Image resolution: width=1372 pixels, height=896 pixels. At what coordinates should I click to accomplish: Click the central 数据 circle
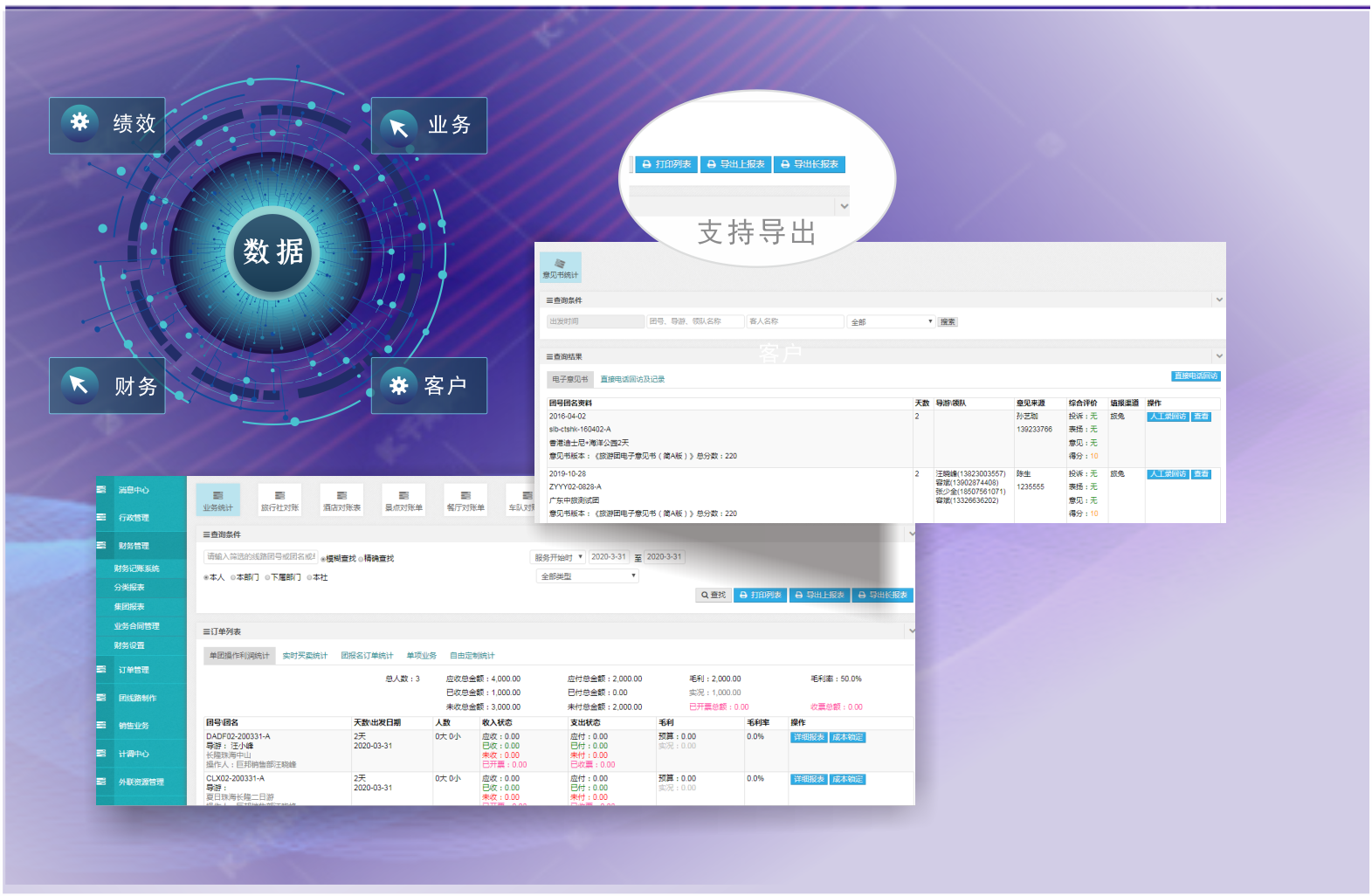point(273,252)
